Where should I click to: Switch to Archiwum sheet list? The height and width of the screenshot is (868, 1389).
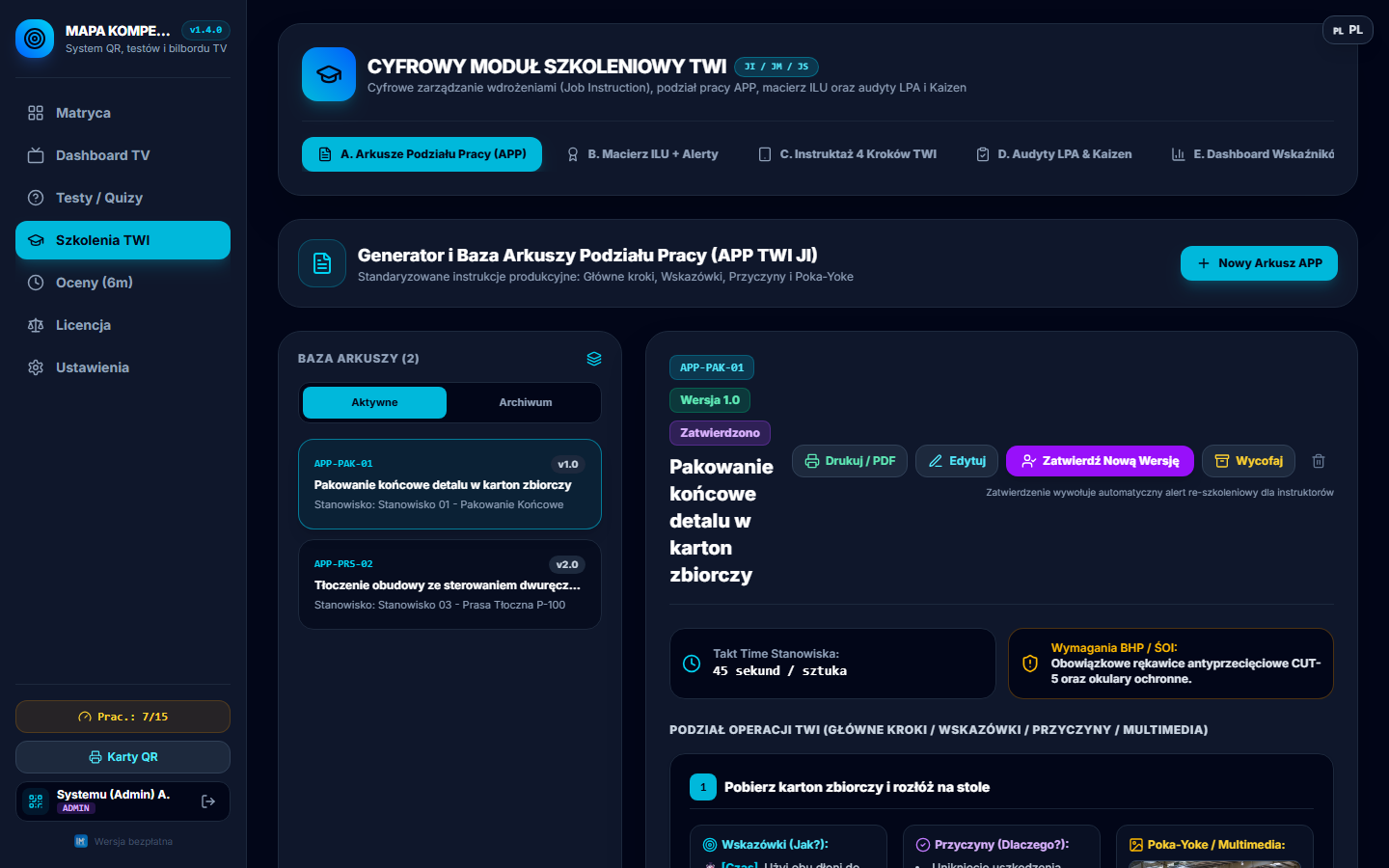[526, 402]
